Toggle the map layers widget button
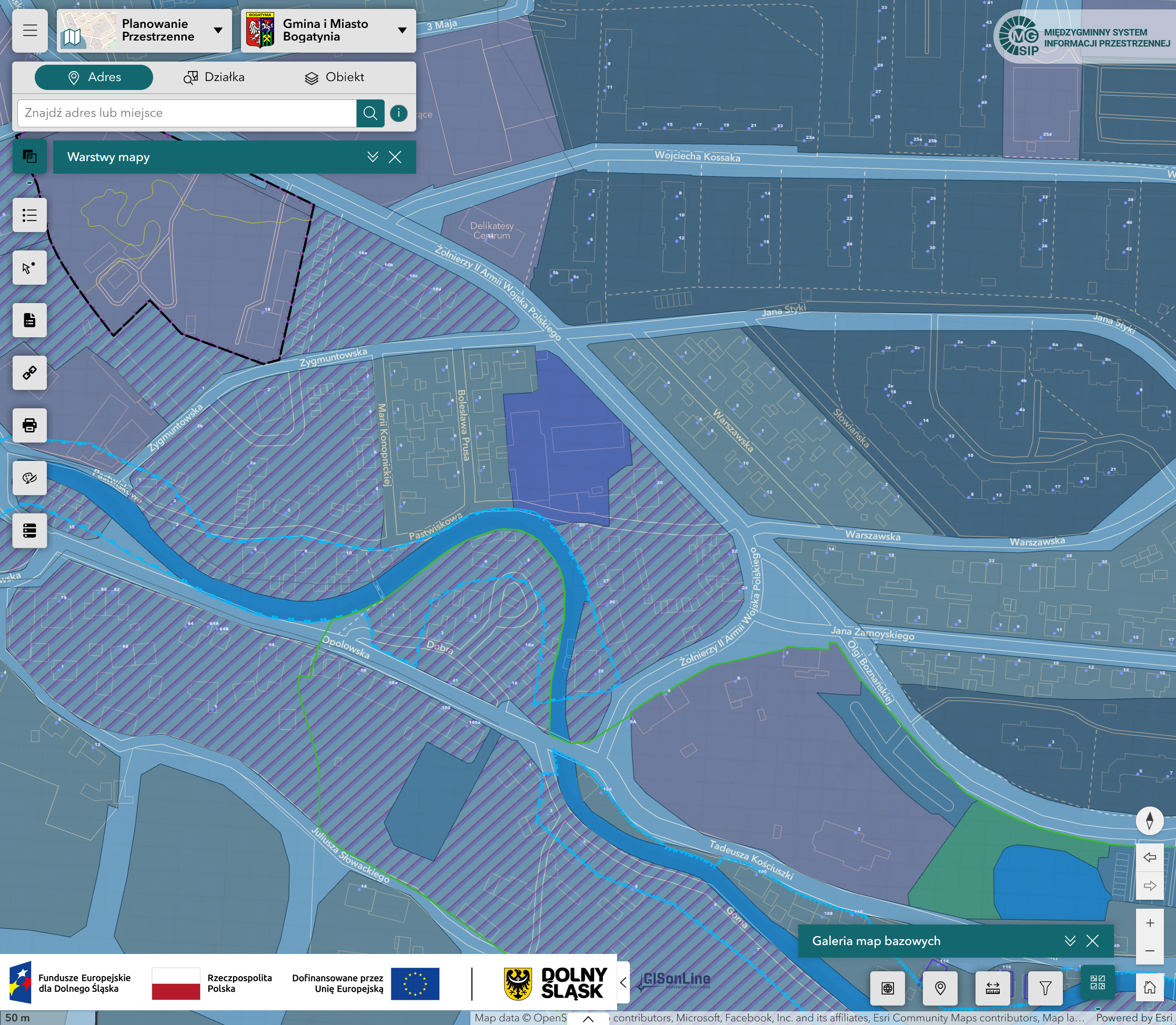This screenshot has width=1176, height=1025. click(30, 156)
